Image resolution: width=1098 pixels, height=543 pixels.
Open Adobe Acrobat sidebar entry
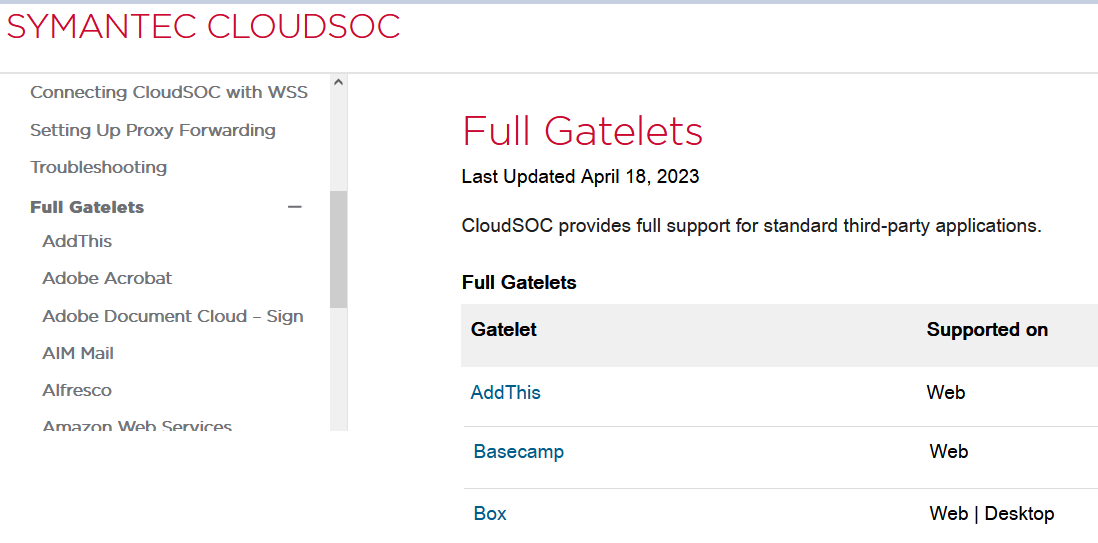coord(107,278)
